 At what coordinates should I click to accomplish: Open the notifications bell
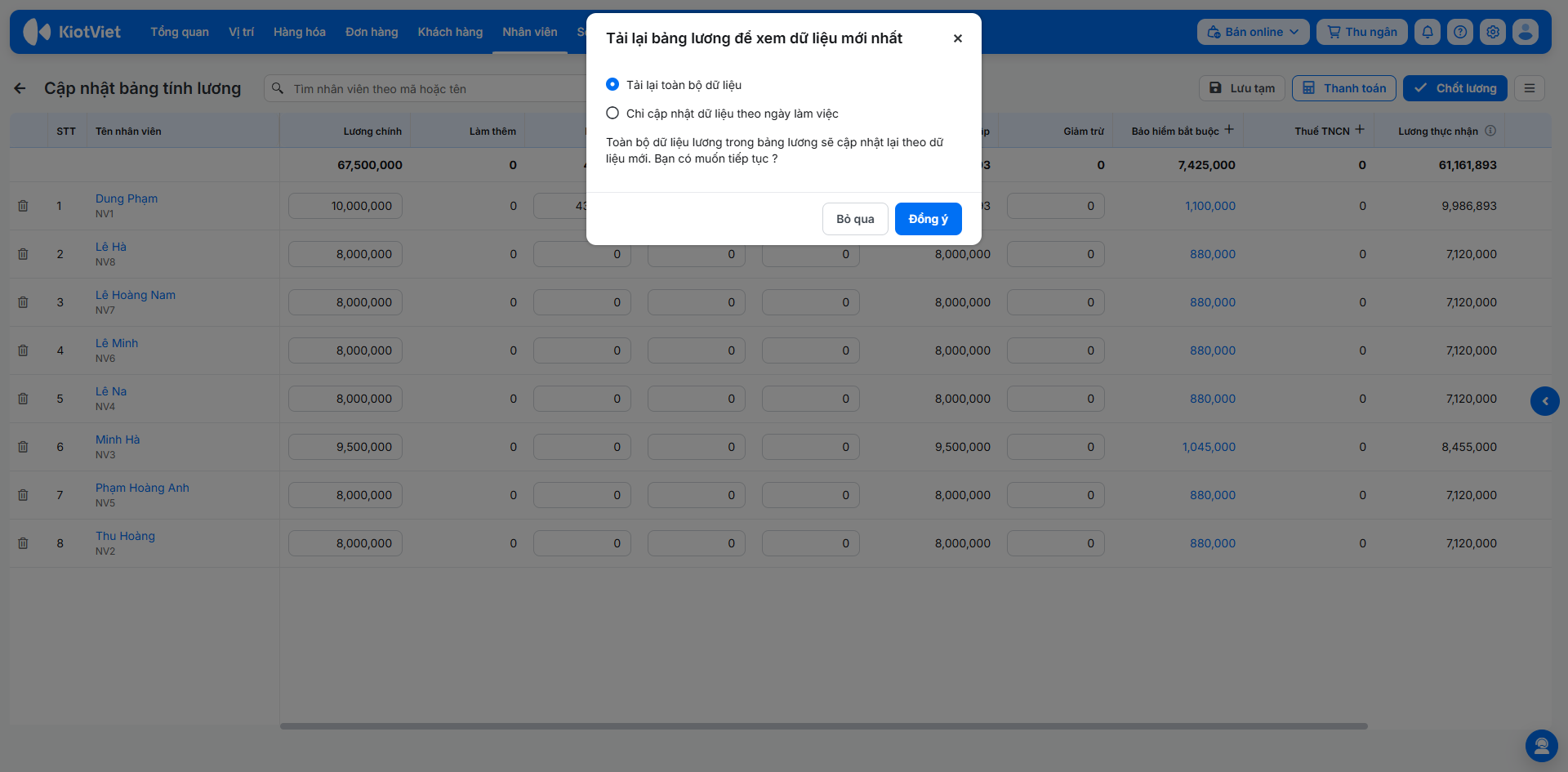coord(1428,32)
